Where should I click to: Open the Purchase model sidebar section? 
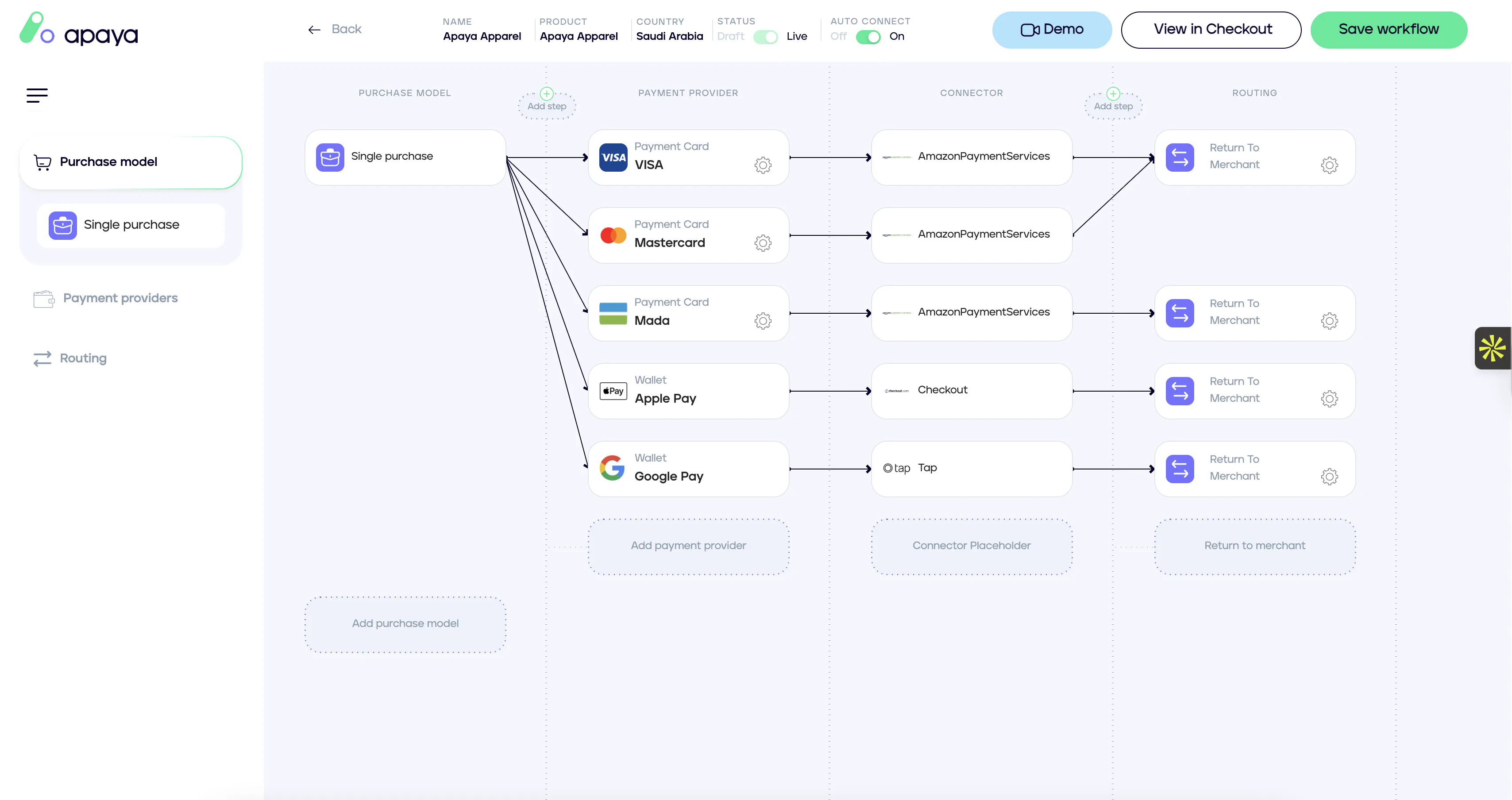click(131, 162)
